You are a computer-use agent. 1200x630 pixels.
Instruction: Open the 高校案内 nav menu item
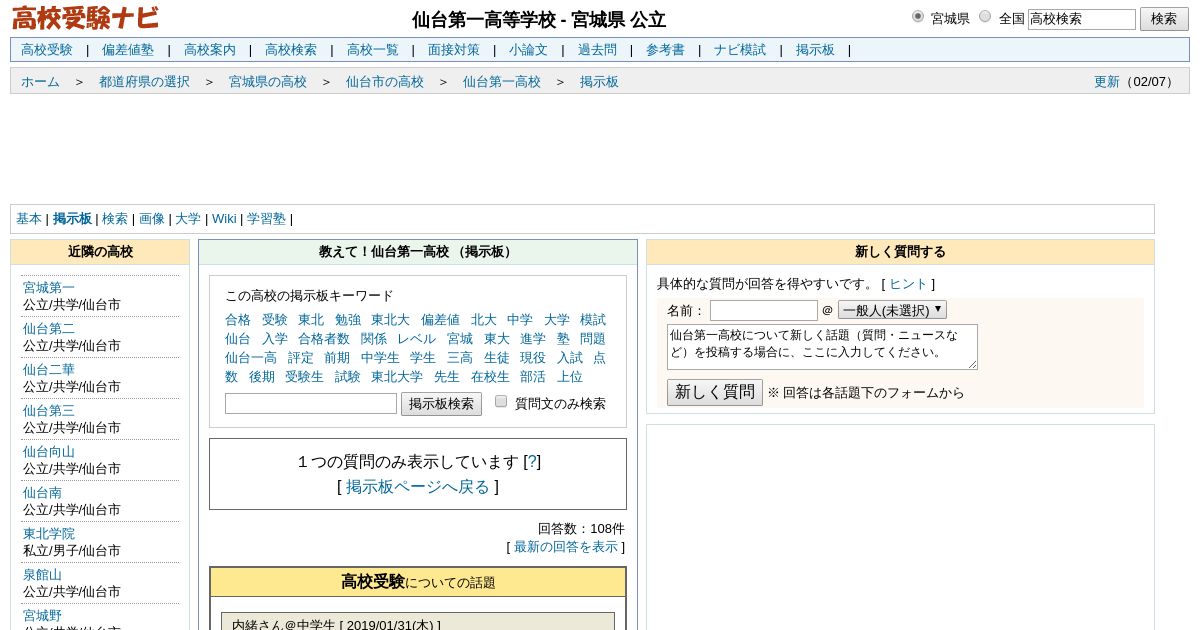tap(210, 50)
